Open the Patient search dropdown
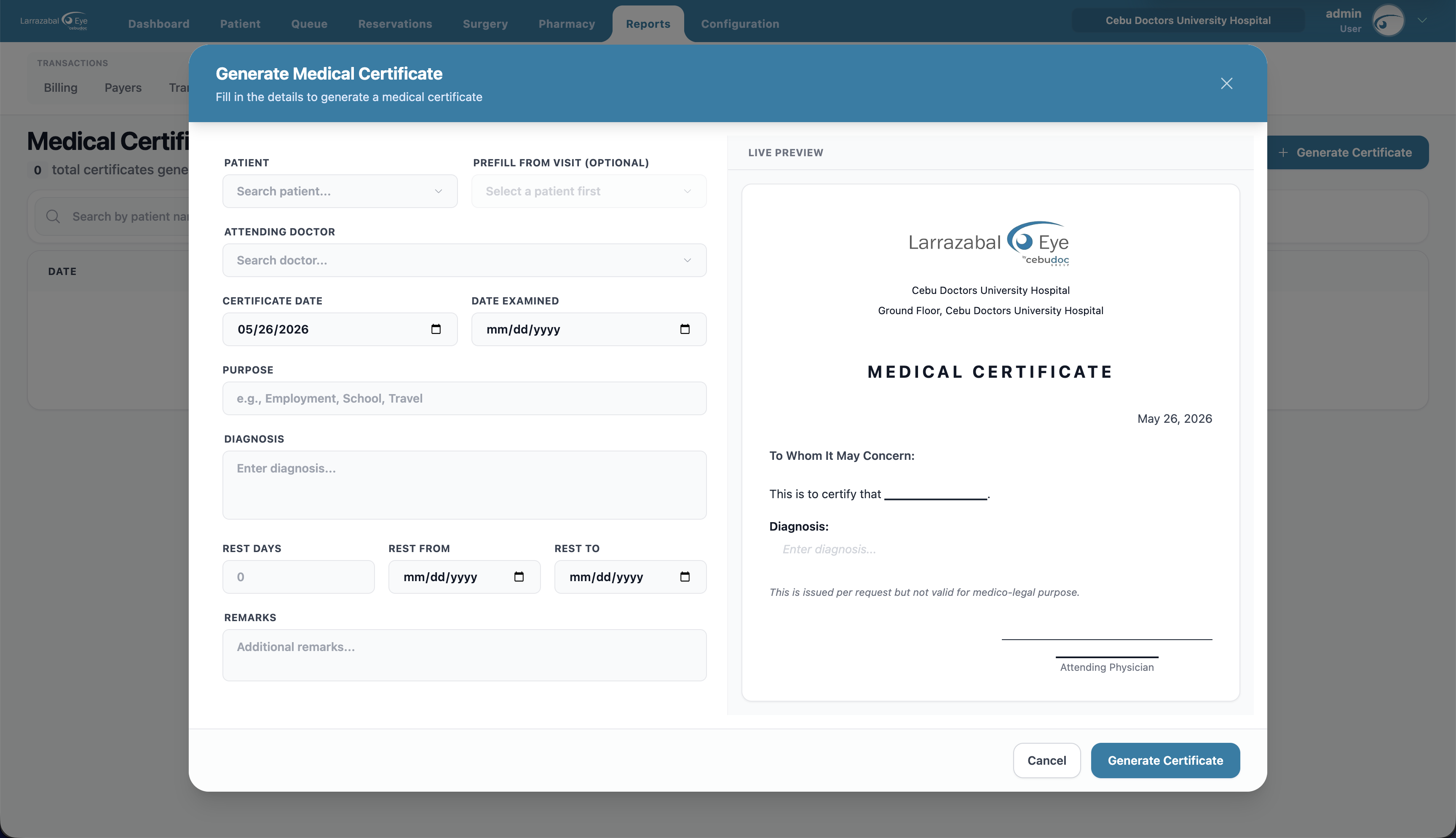The width and height of the screenshot is (1456, 838). [x=340, y=191]
